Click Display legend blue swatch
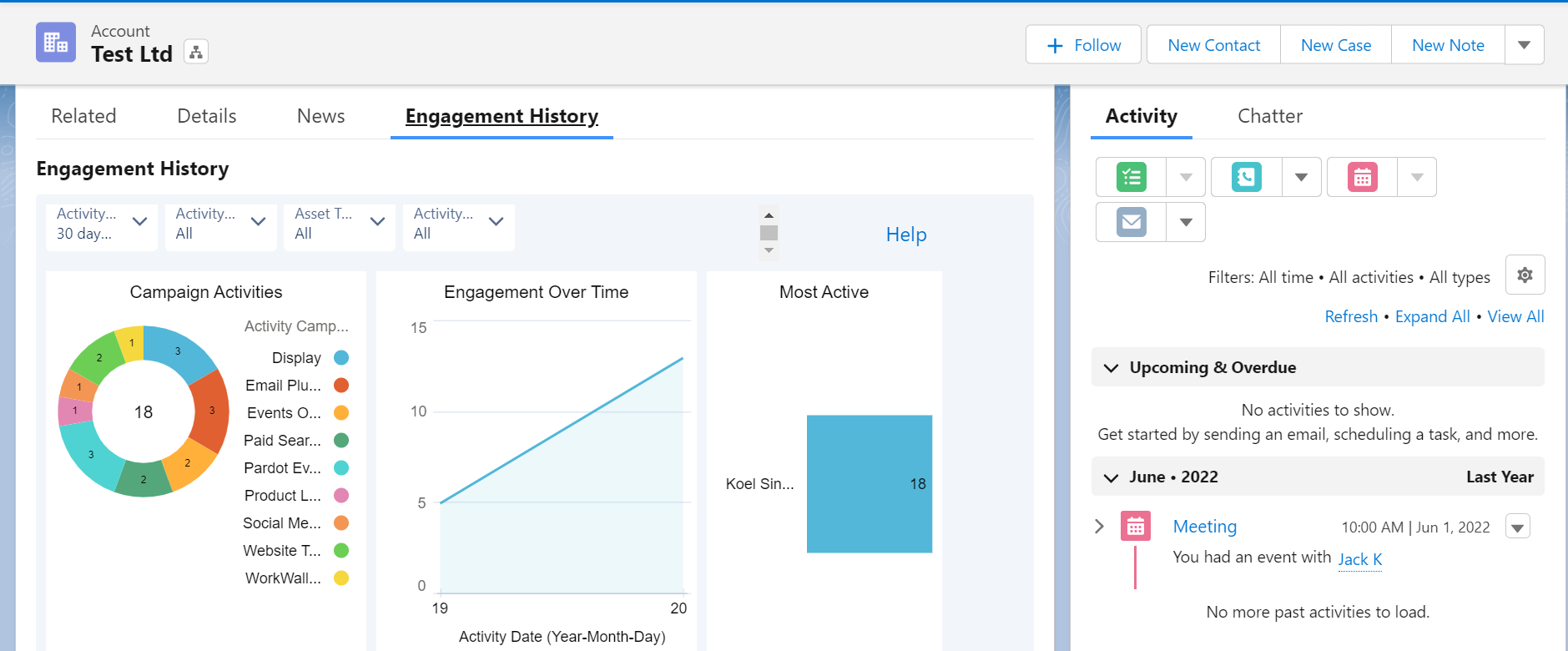Viewport: 1568px width, 651px height. point(341,358)
